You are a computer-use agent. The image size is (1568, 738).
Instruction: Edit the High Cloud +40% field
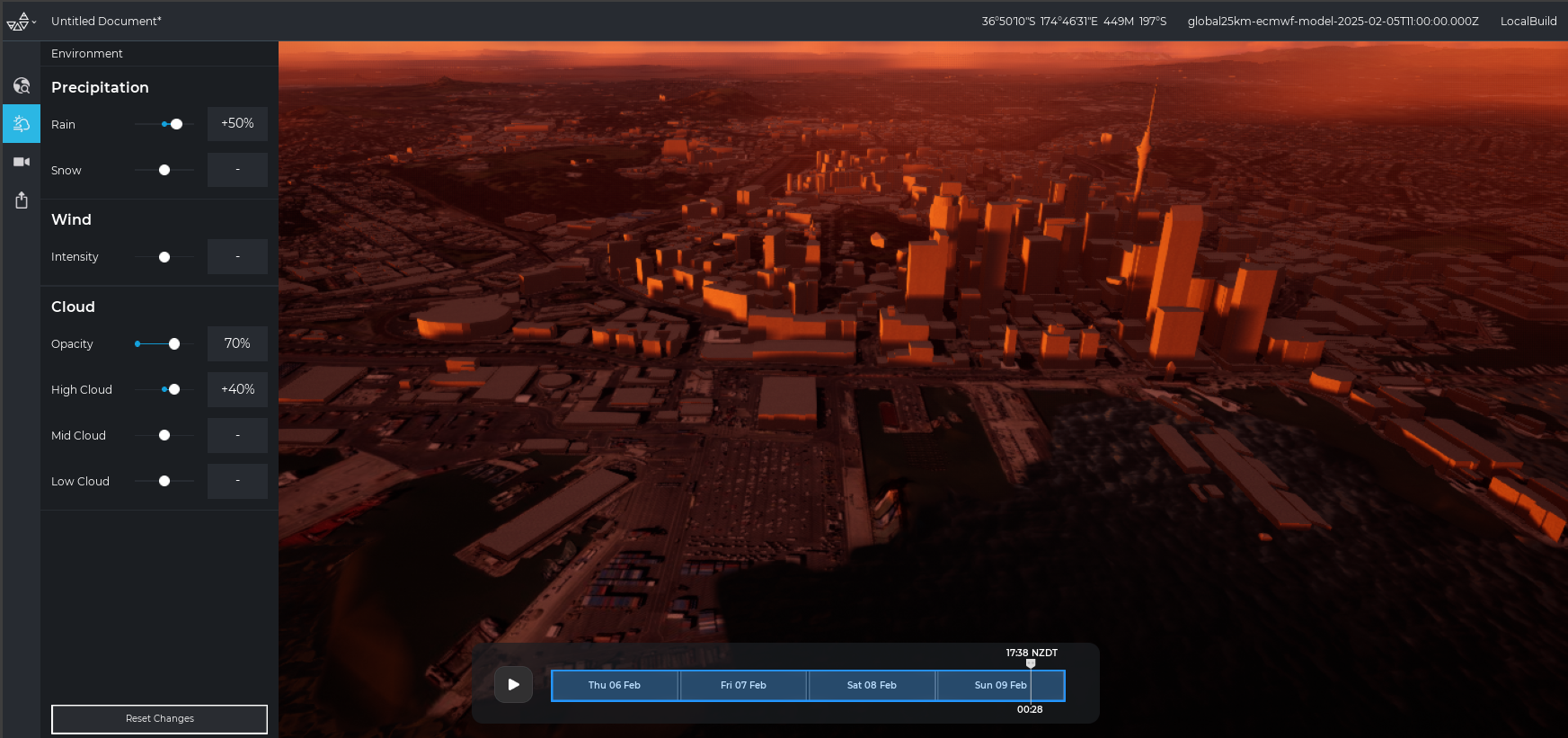click(x=237, y=389)
